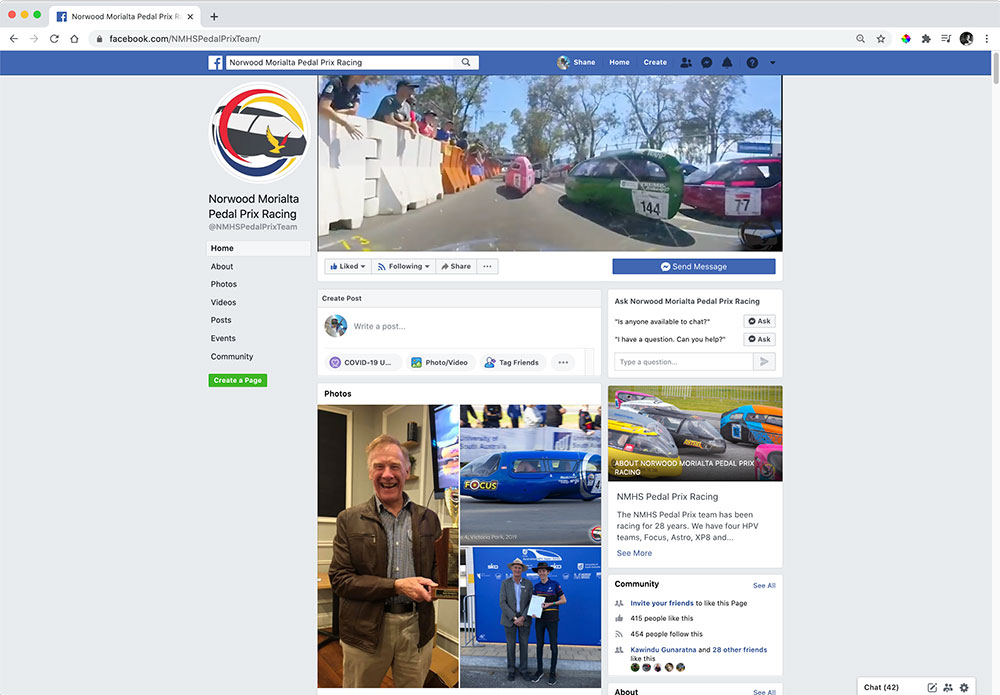Viewport: 1000px width, 695px height.
Task: Open Posts in the page sidebar
Action: point(221,320)
